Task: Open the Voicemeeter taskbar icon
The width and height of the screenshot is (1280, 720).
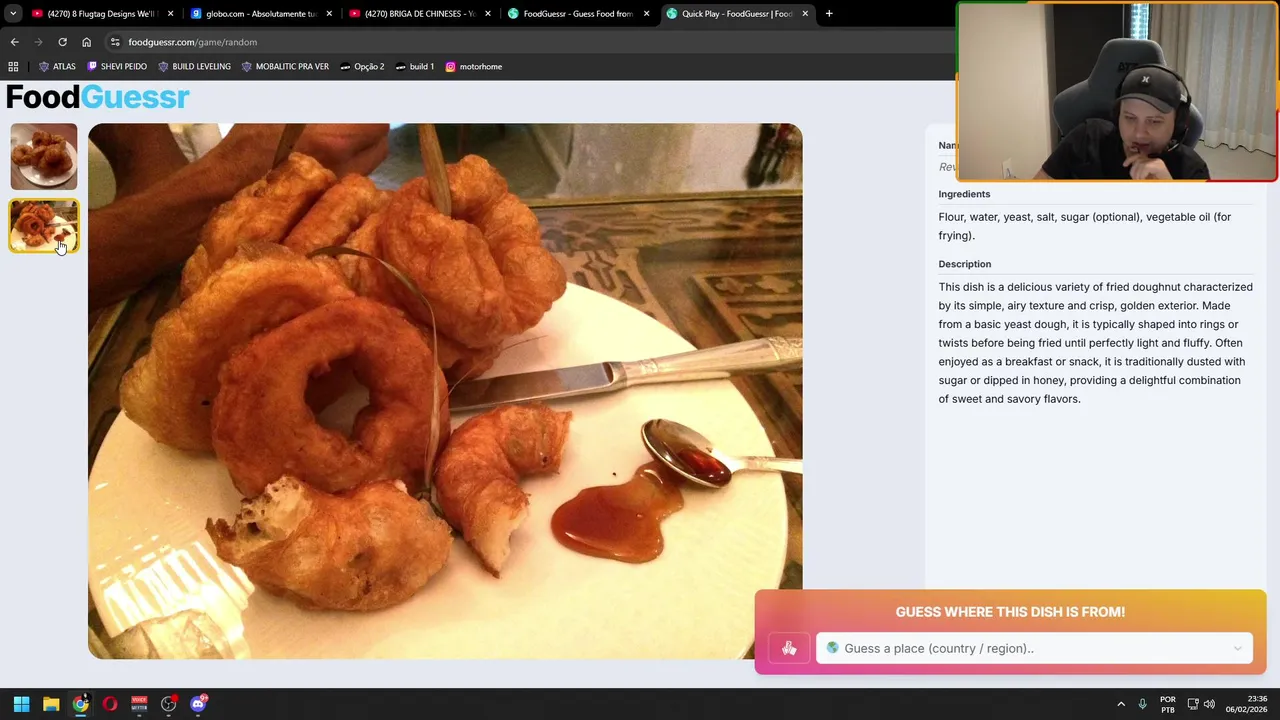Action: [139, 704]
